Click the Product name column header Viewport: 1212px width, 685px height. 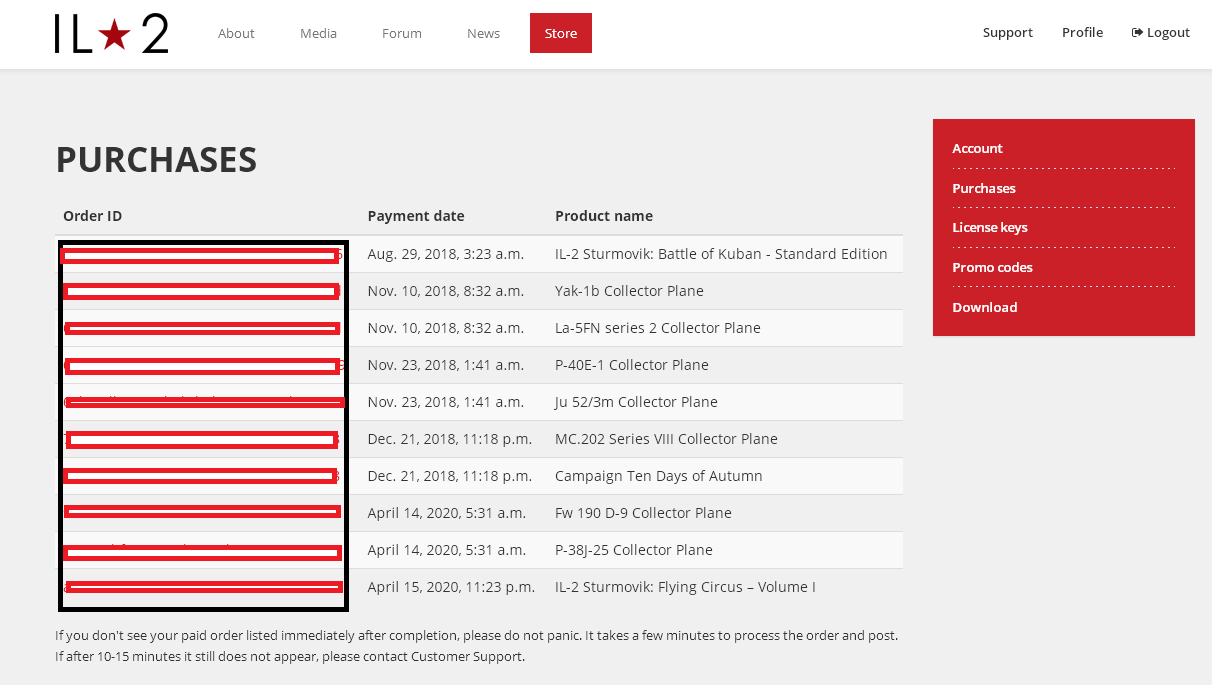604,216
